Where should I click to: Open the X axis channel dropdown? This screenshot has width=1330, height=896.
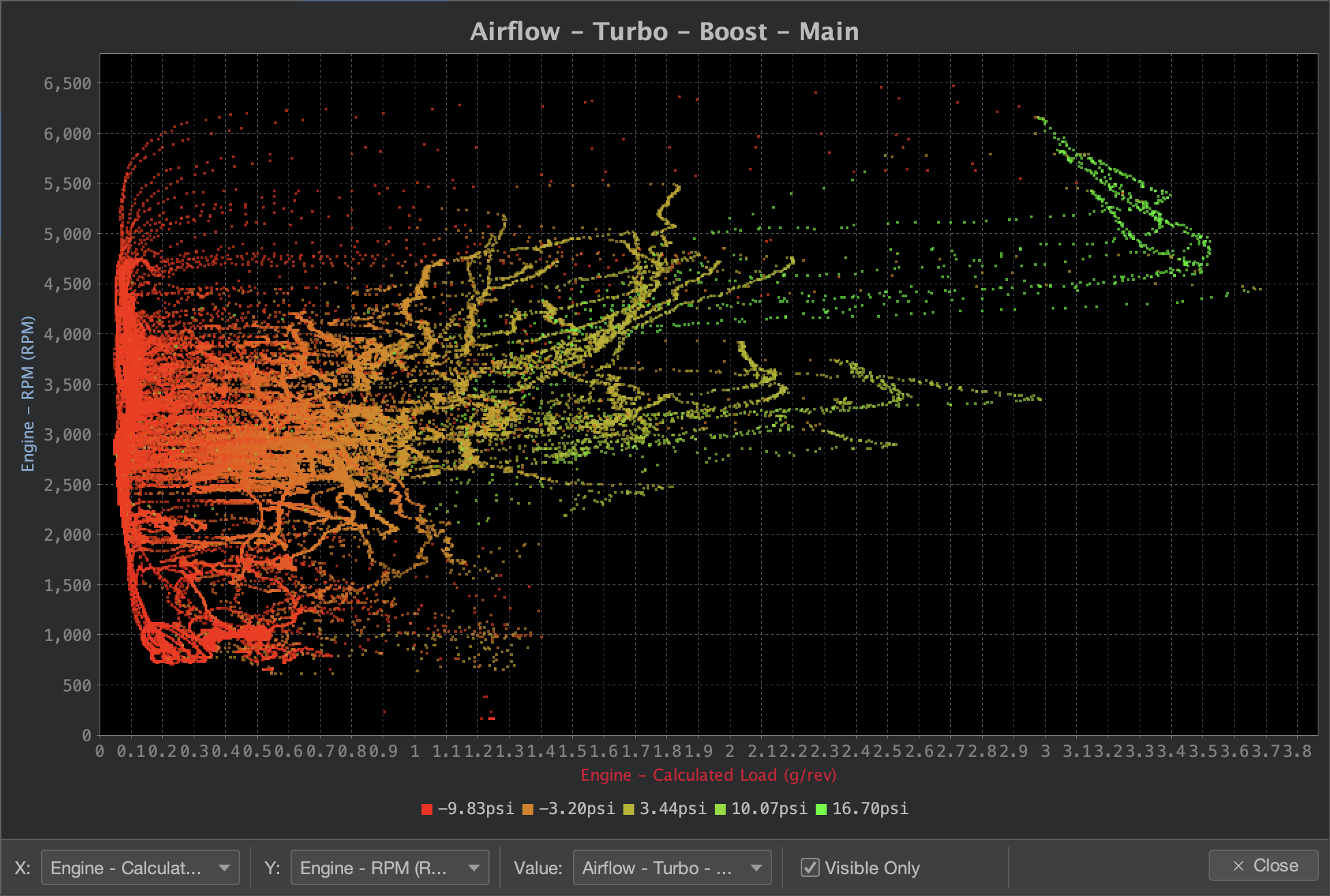(x=140, y=867)
